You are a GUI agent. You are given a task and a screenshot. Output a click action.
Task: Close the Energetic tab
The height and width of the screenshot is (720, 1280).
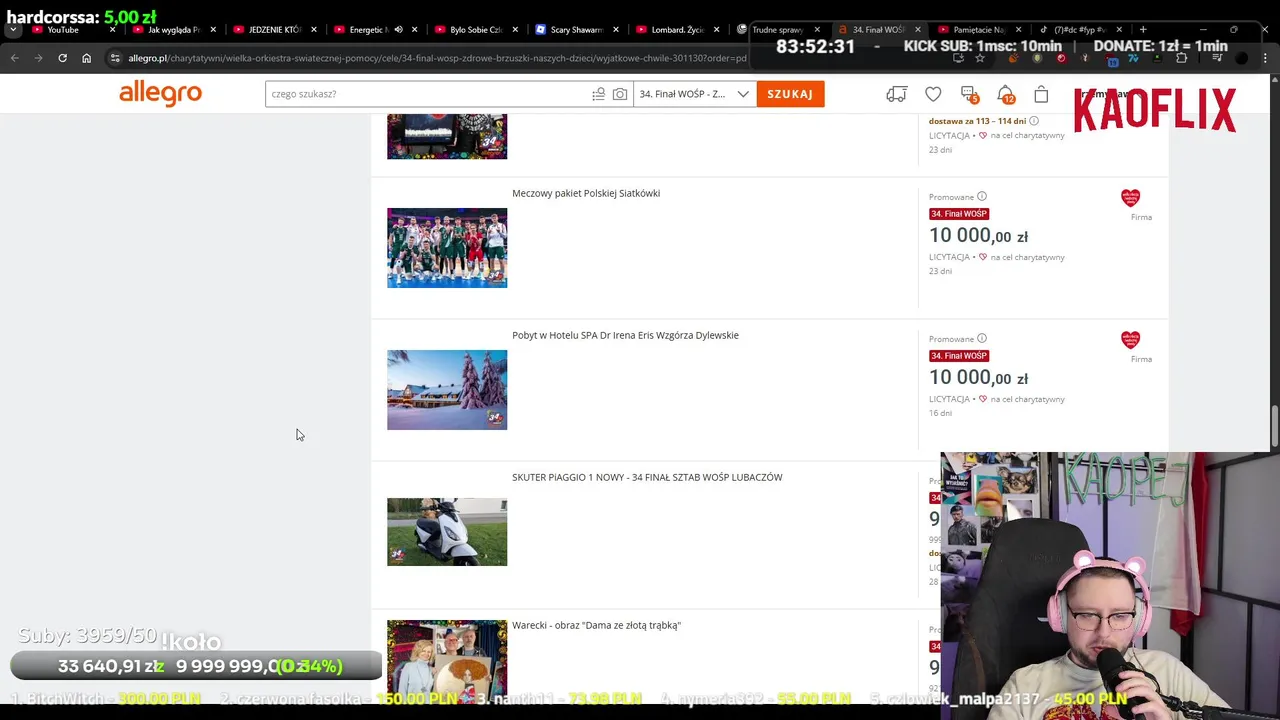415,30
